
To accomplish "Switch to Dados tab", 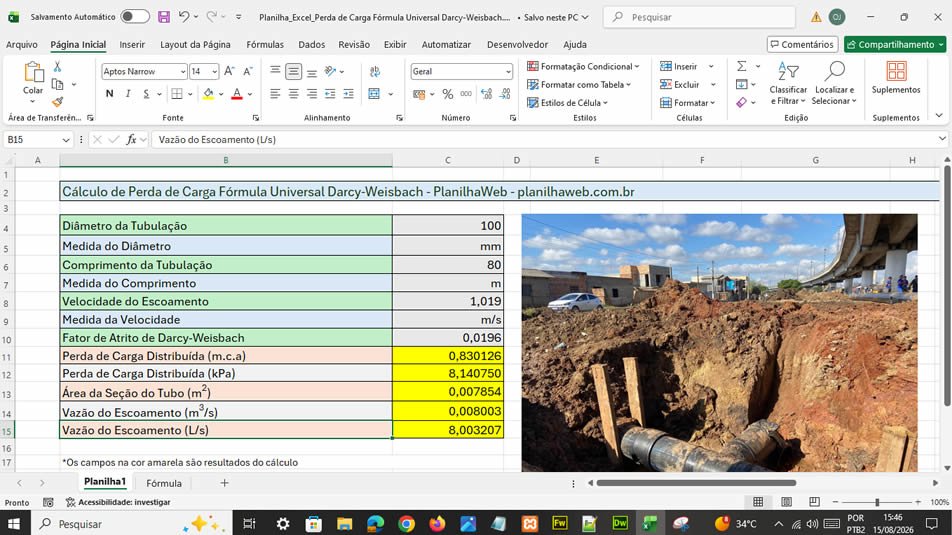I will 311,44.
